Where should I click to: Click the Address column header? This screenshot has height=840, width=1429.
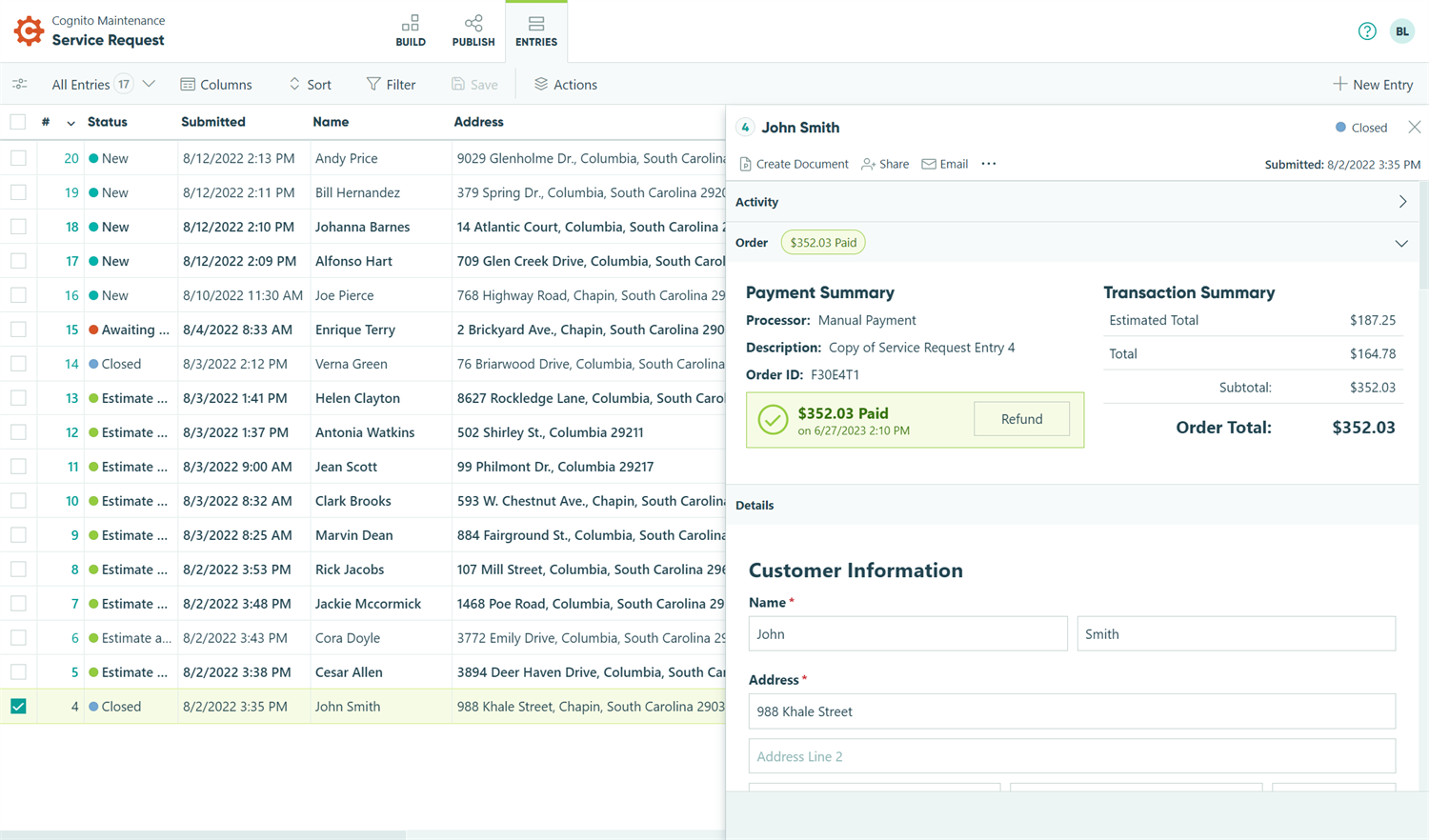tap(478, 122)
